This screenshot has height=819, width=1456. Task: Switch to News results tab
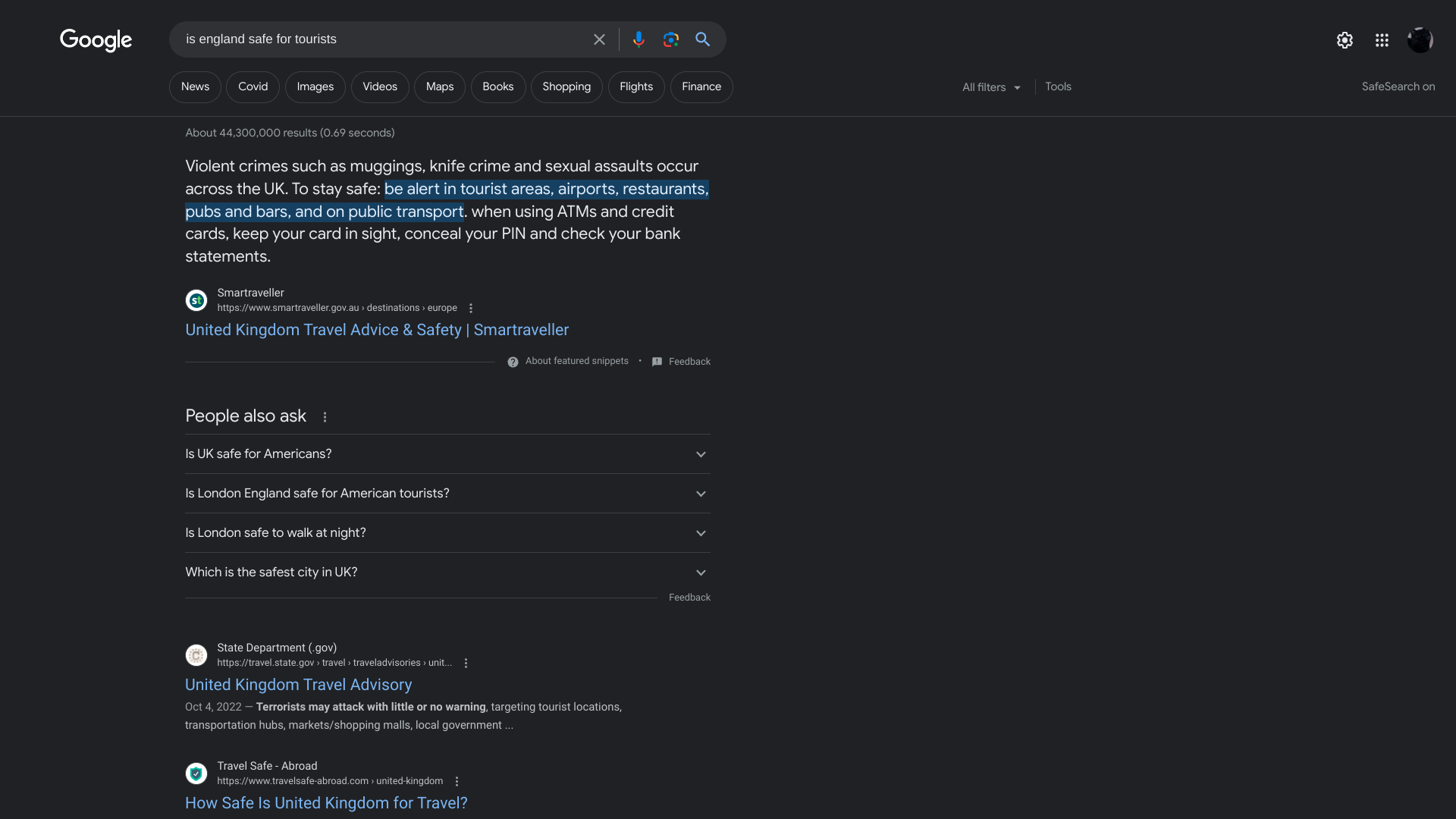coord(195,87)
